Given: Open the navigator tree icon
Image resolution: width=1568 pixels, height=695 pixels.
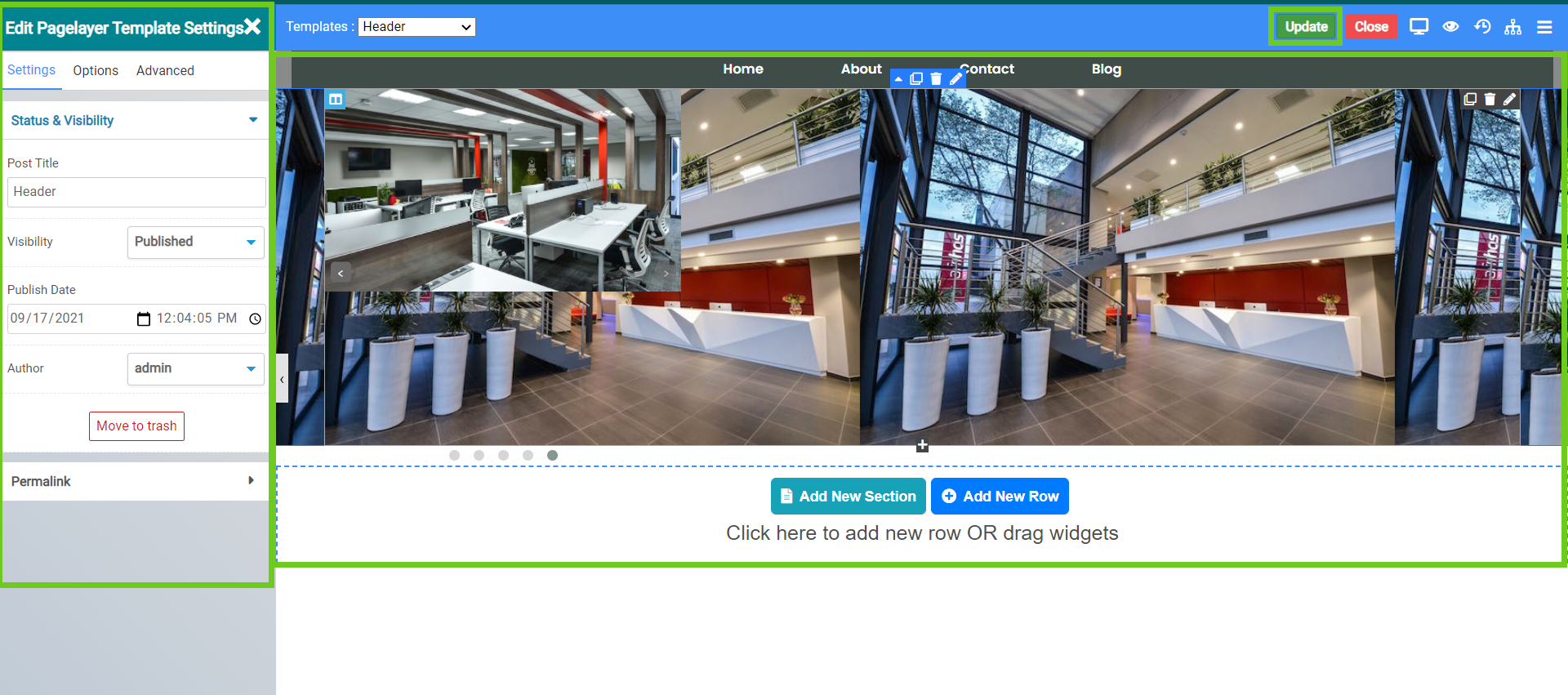Looking at the screenshot, I should [x=1513, y=27].
